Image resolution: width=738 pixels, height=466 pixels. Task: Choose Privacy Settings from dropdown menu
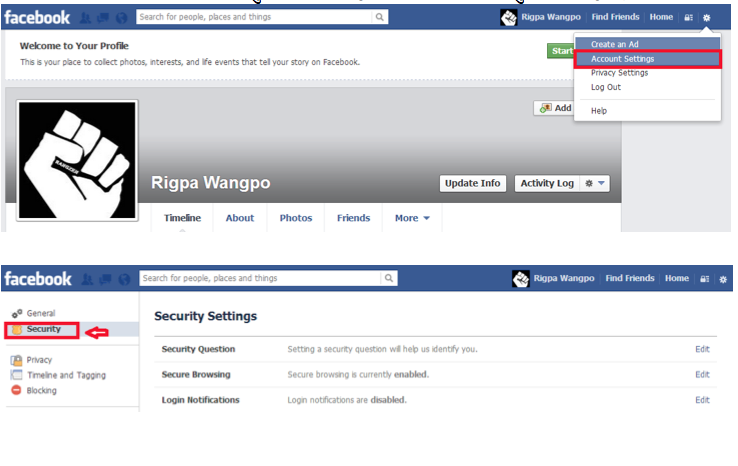[x=647, y=73]
